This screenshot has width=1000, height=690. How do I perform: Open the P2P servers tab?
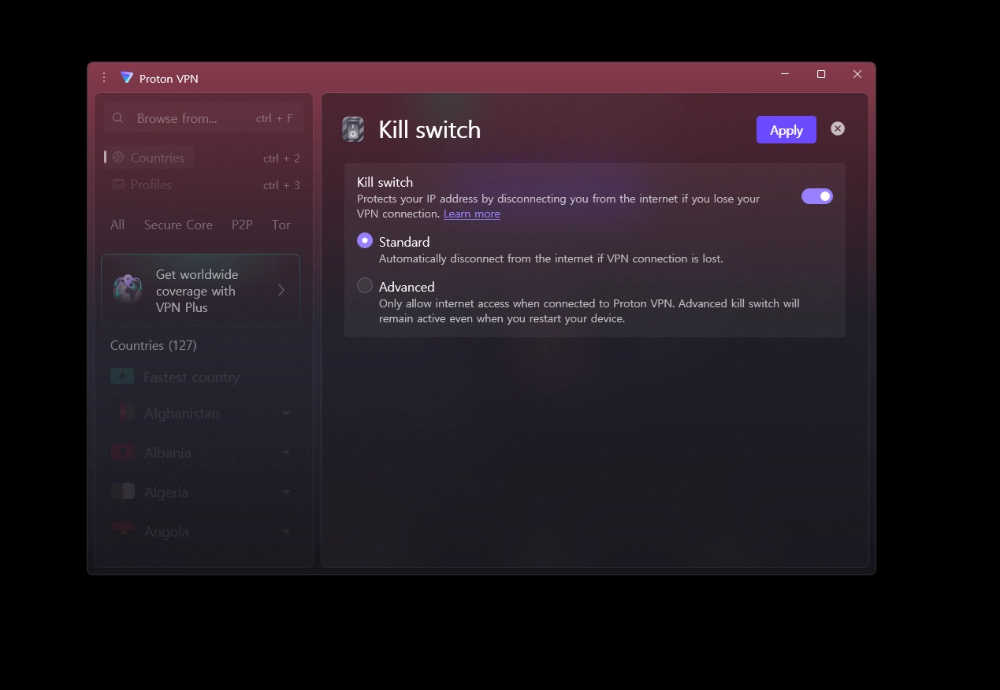(x=242, y=225)
